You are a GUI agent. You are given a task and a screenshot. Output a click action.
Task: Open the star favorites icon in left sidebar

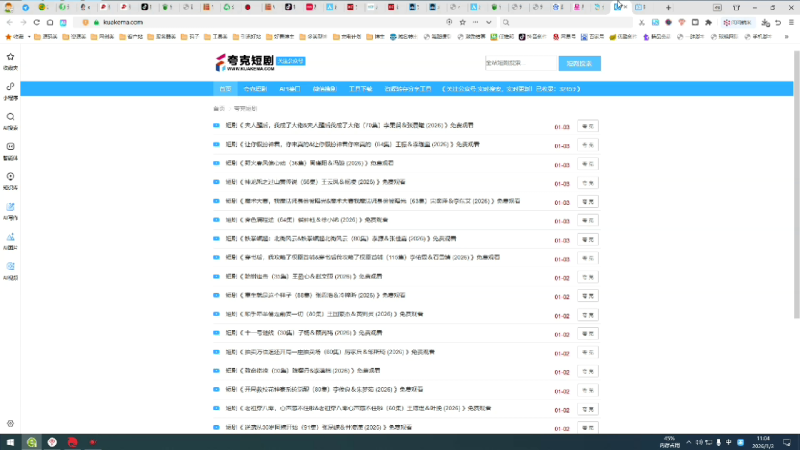tap(10, 57)
